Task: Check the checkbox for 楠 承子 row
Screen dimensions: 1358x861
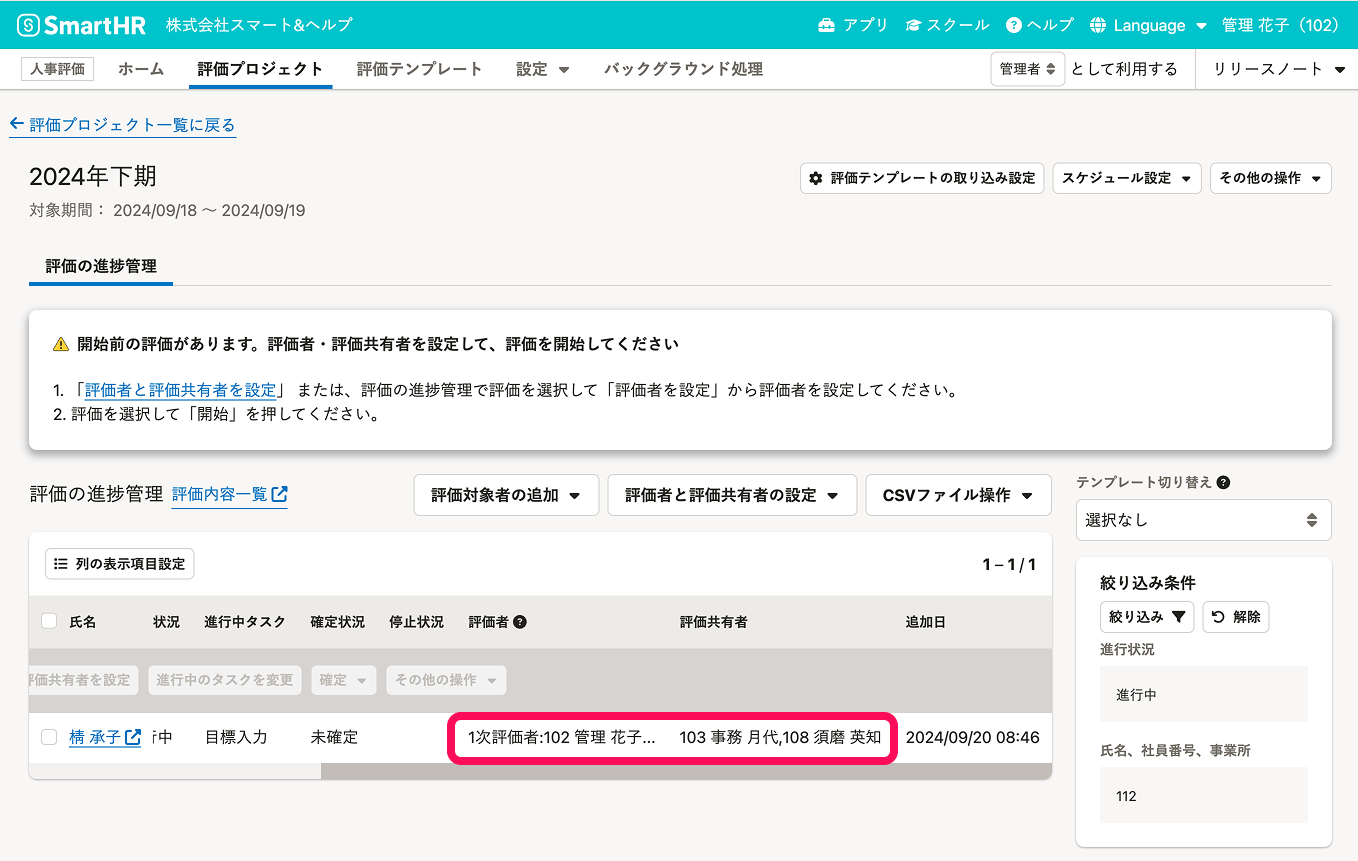Action: (49, 737)
